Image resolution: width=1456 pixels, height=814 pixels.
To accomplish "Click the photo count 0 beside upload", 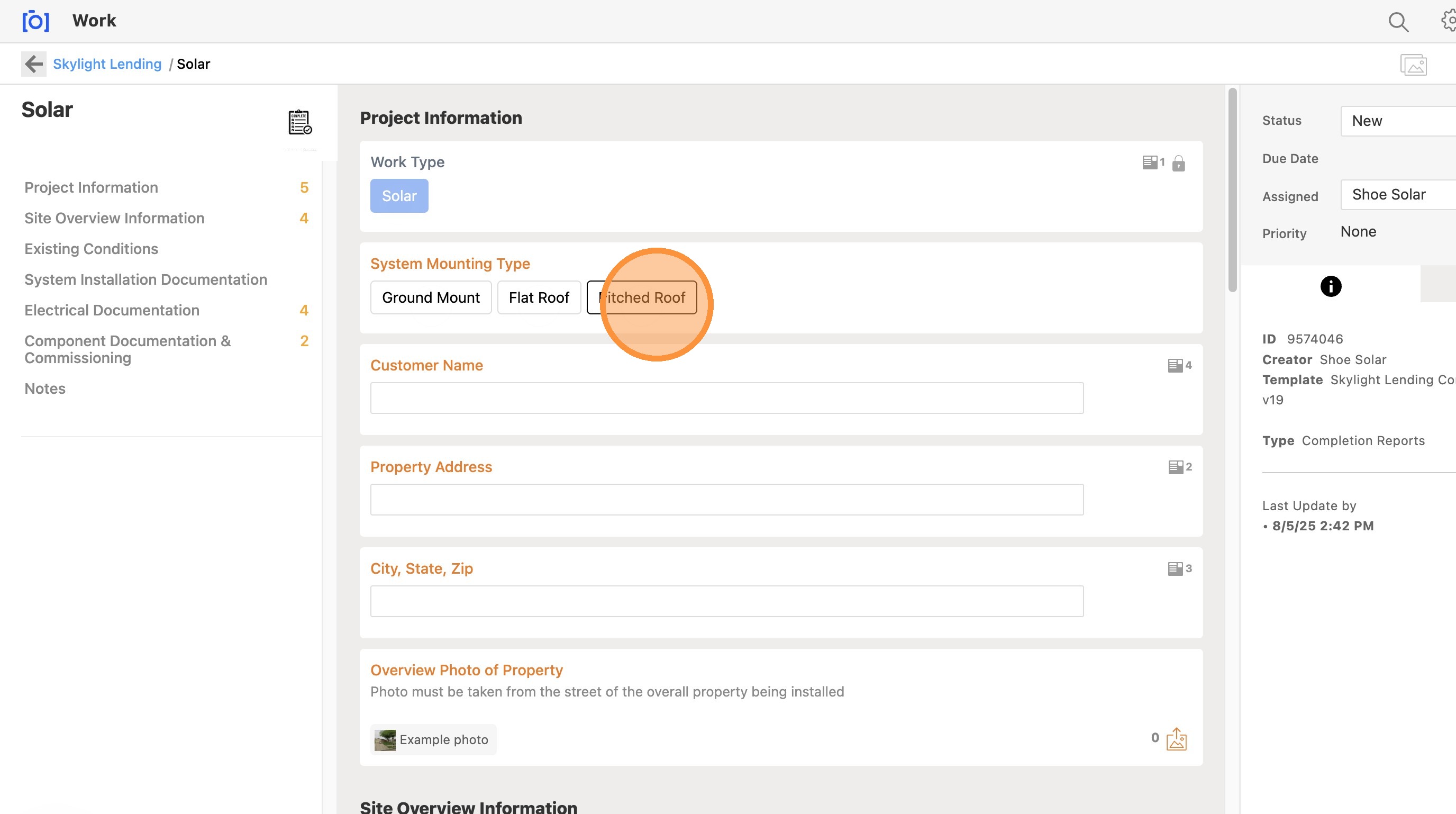I will coord(1155,738).
